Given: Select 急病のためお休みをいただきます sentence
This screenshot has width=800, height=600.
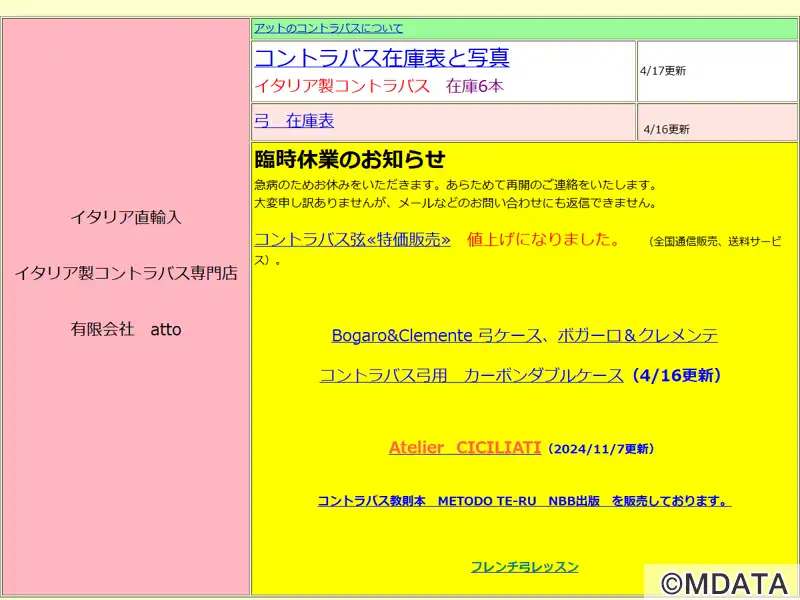Looking at the screenshot, I should 456,185.
